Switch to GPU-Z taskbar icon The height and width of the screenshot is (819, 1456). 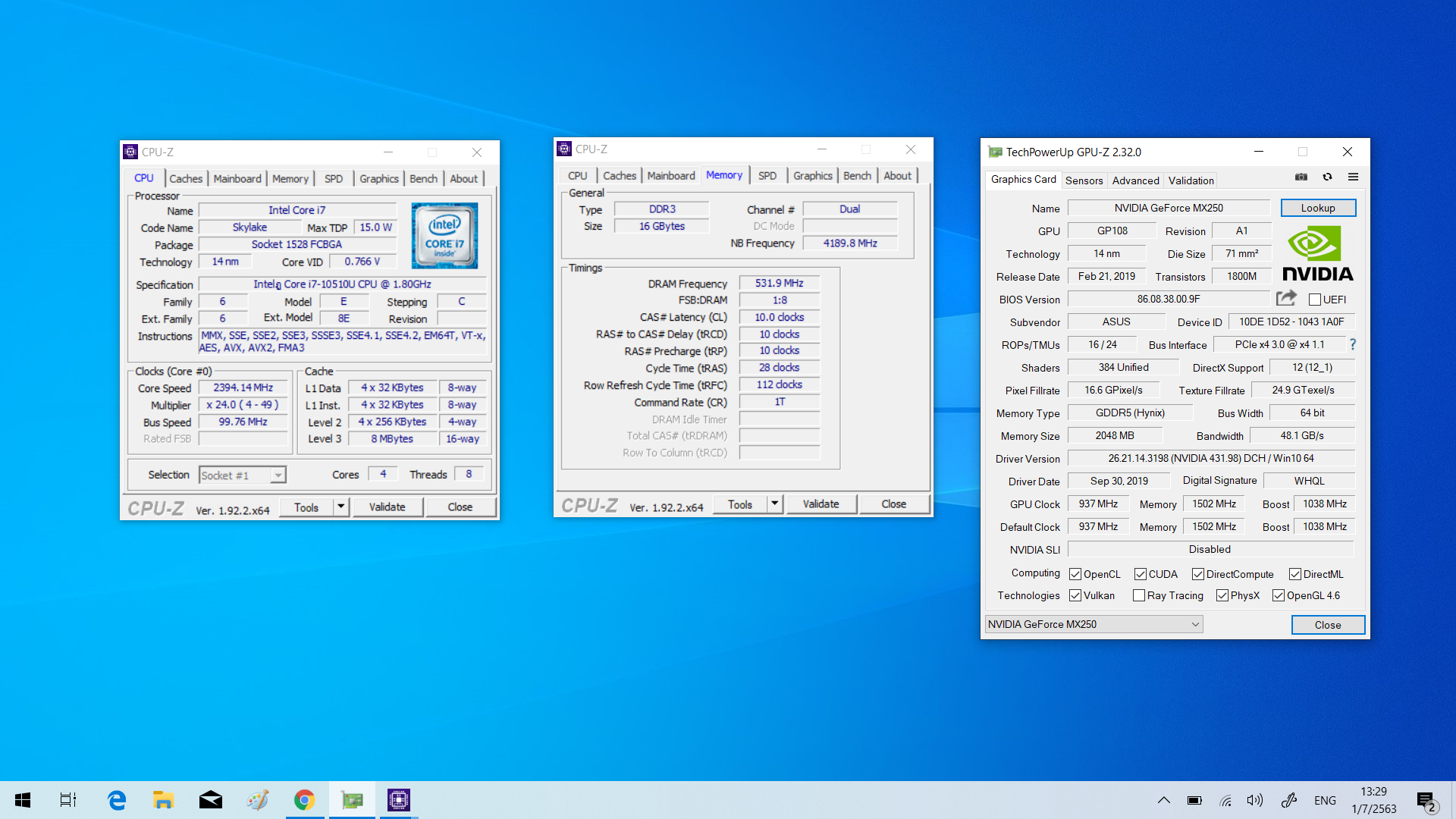[x=352, y=800]
